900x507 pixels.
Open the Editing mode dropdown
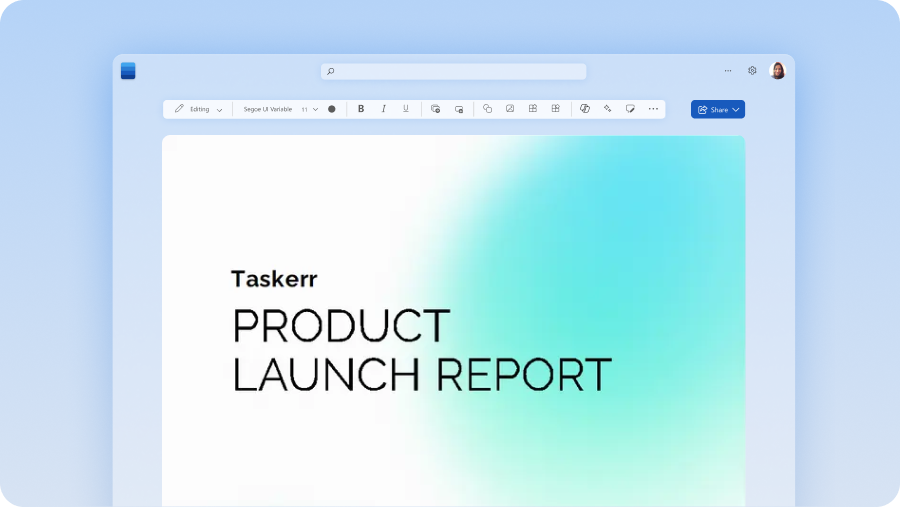[198, 109]
